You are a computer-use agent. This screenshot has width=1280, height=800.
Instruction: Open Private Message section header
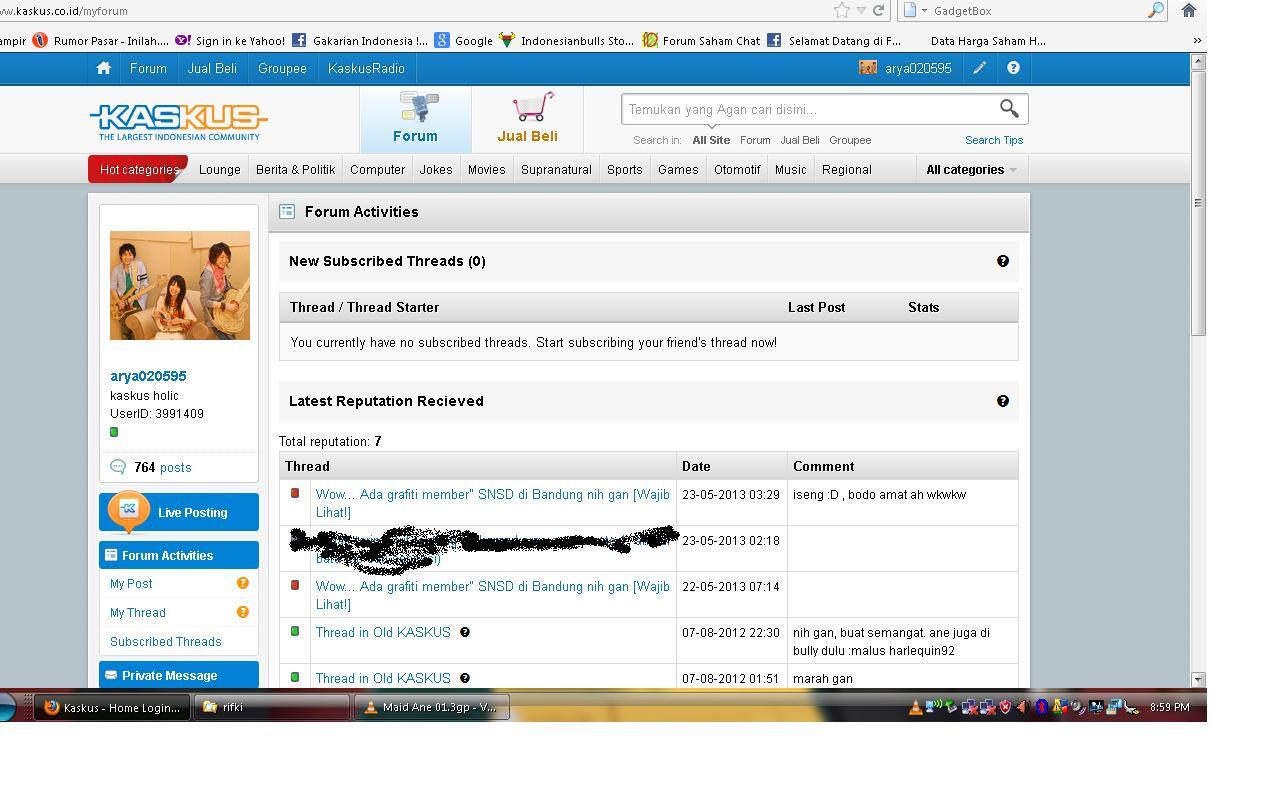click(179, 675)
